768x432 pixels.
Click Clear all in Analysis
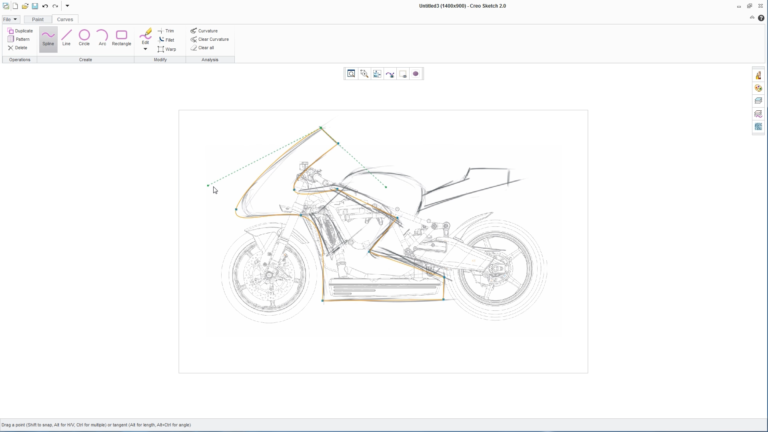[x=202, y=48]
